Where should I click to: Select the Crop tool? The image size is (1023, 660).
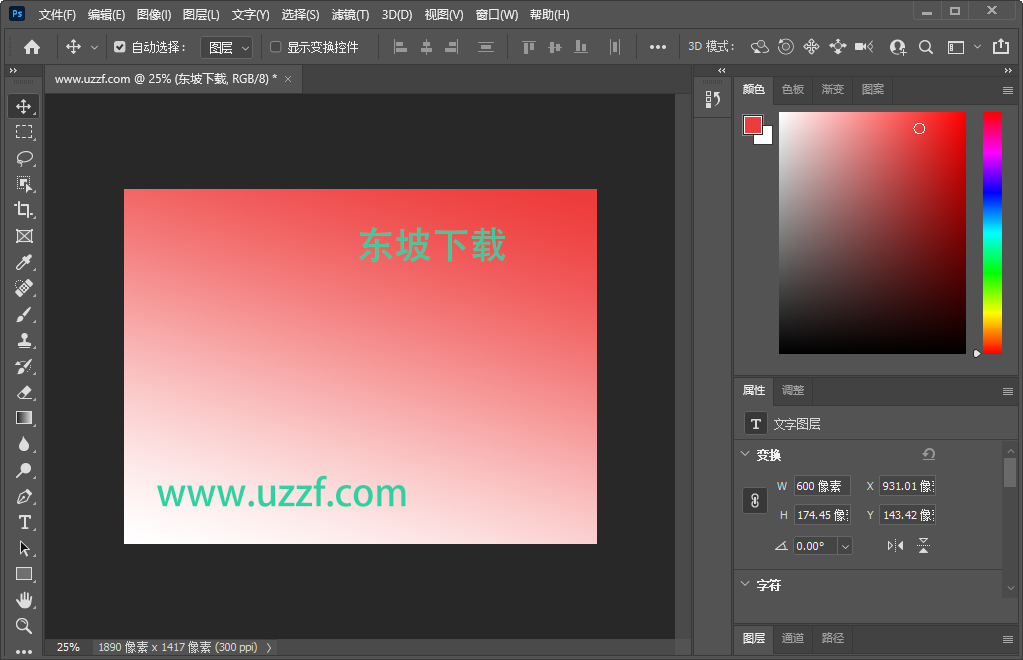tap(24, 210)
